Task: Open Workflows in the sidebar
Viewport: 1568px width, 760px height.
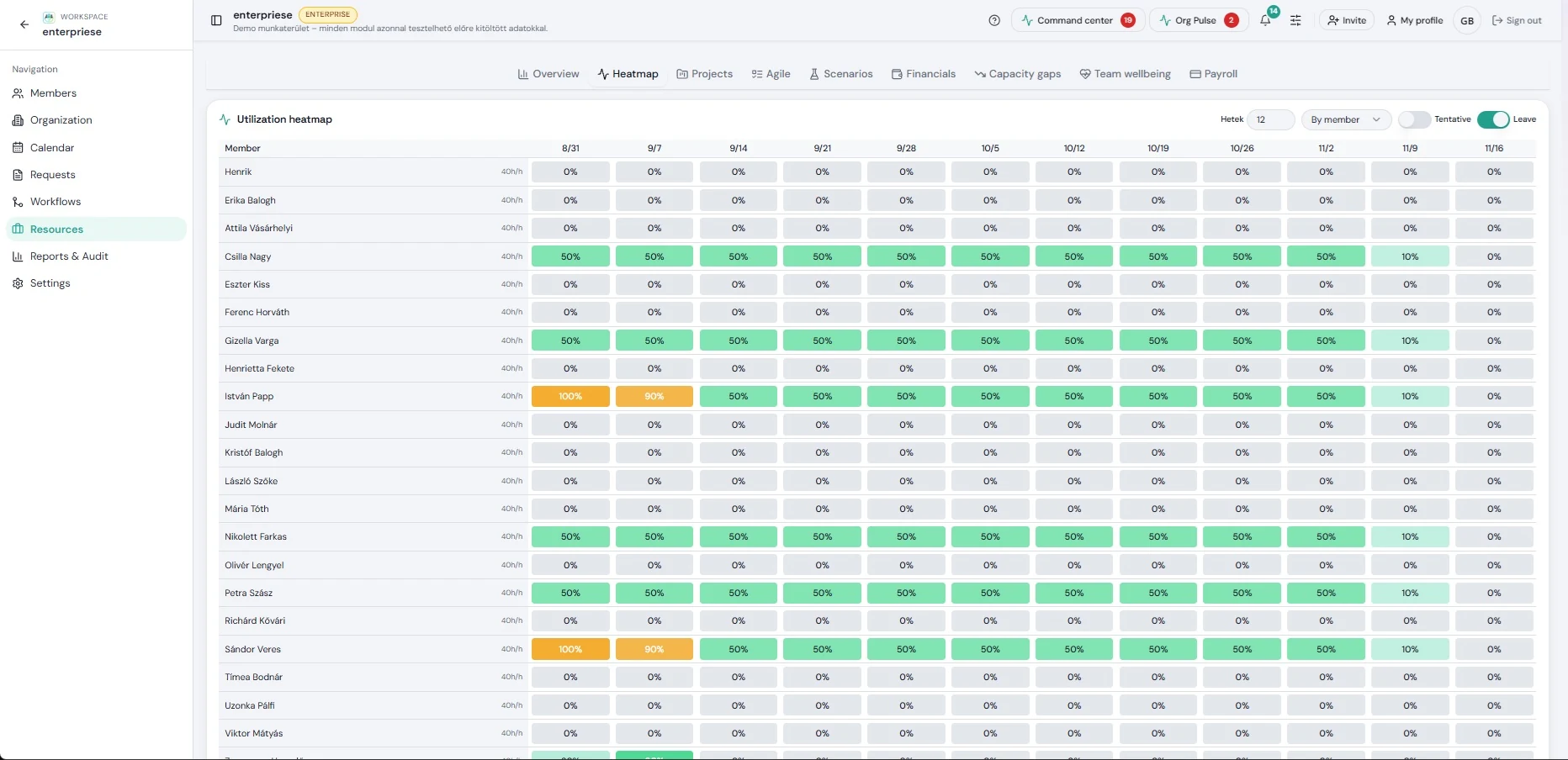Action: click(97, 202)
